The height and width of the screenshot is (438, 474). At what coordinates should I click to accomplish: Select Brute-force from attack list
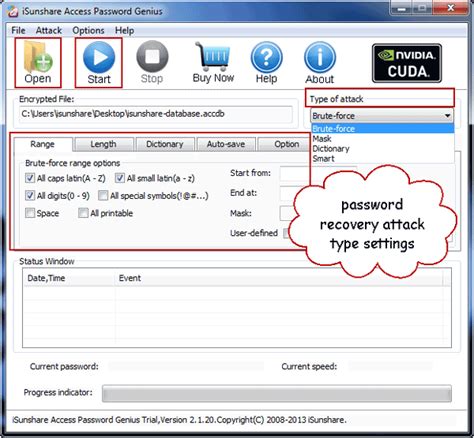click(x=383, y=129)
